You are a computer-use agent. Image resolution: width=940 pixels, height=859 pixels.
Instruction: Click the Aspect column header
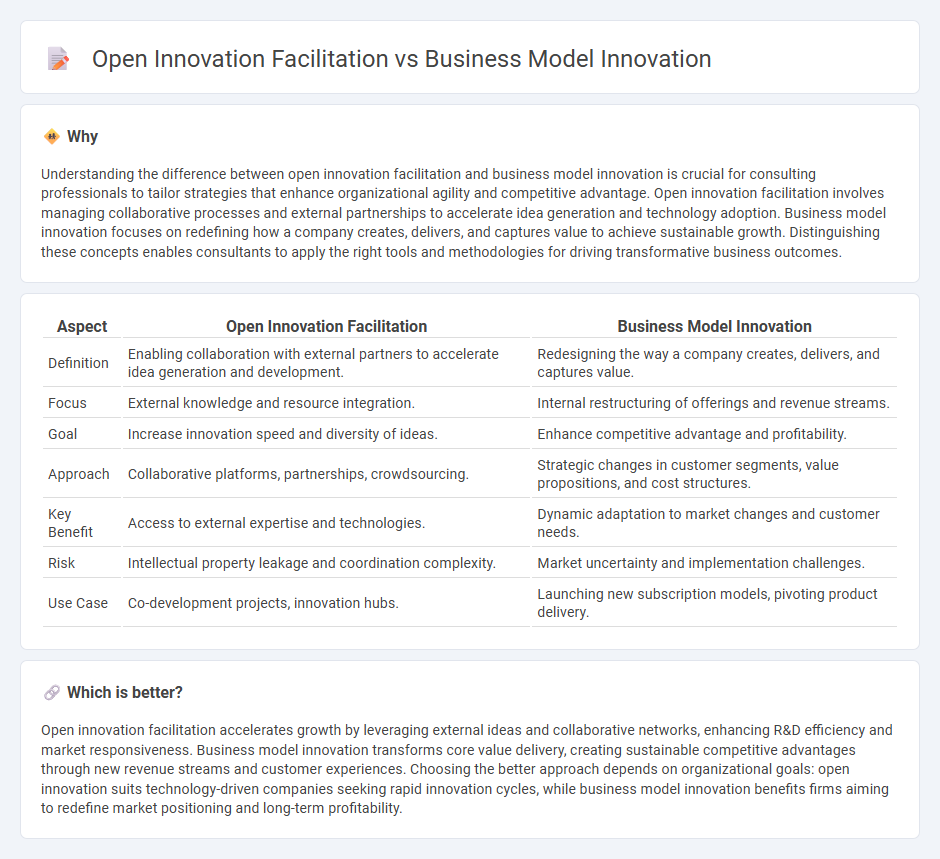[82, 327]
